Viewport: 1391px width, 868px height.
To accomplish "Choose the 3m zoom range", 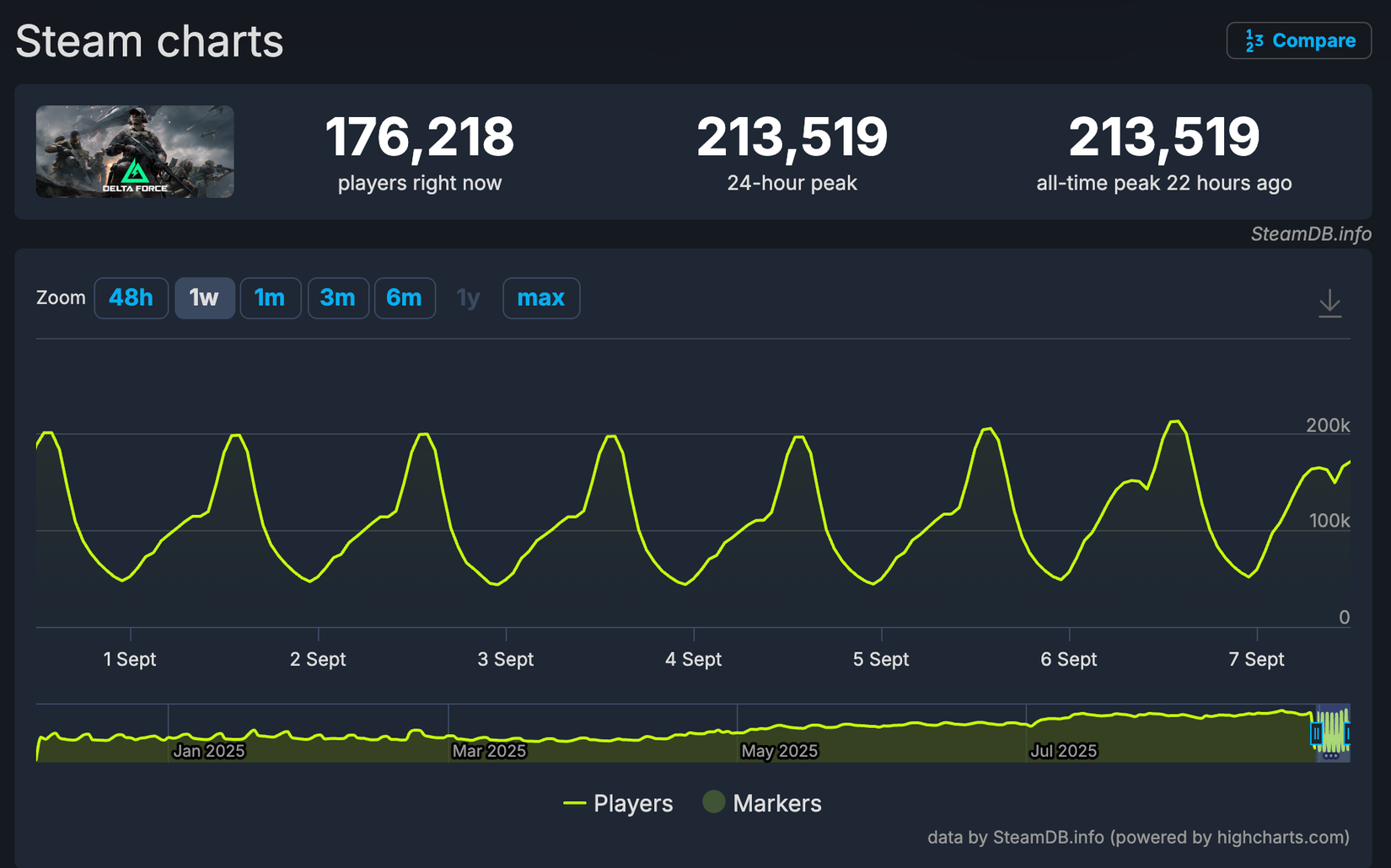I will (x=337, y=298).
